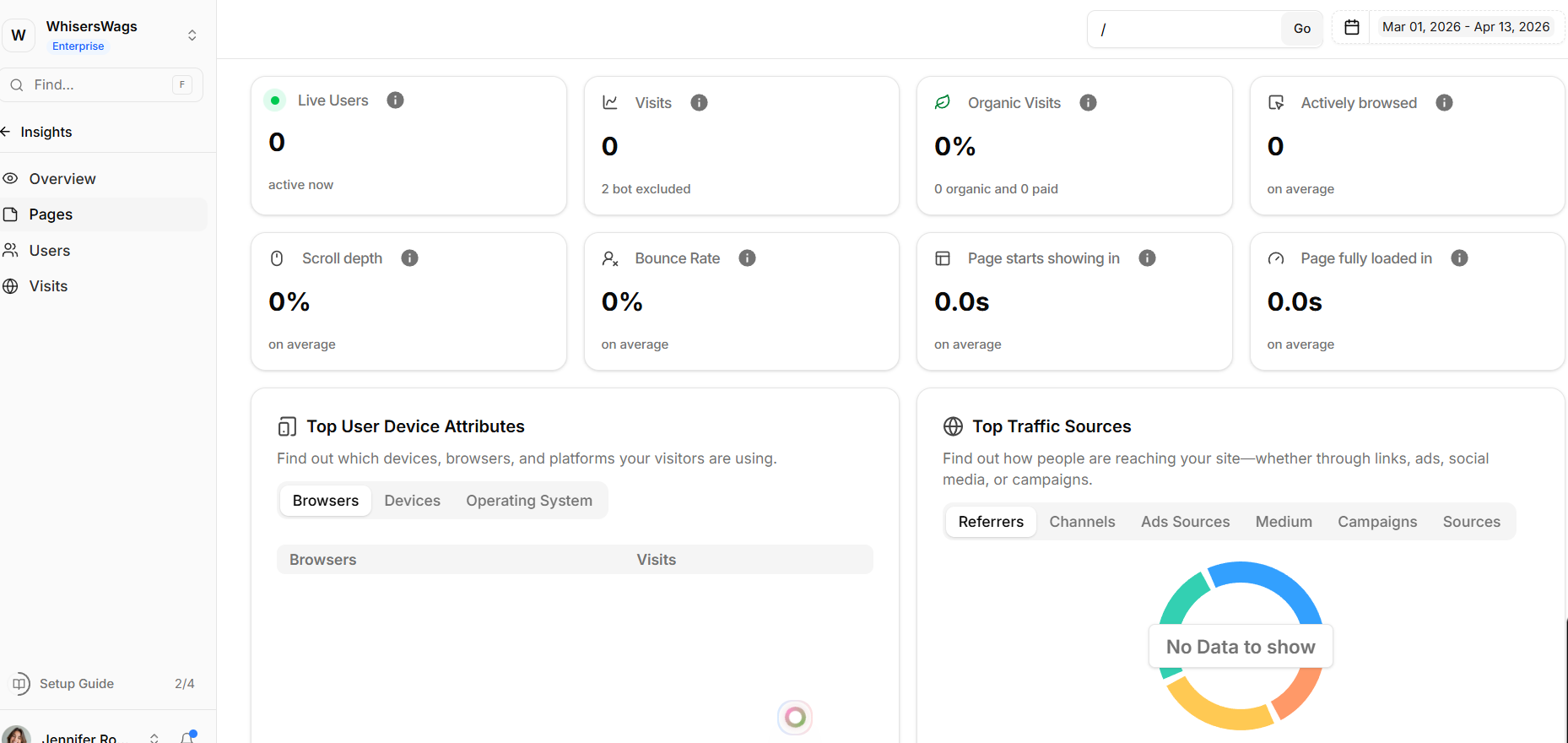Open the Campaigns tab

1376,522
